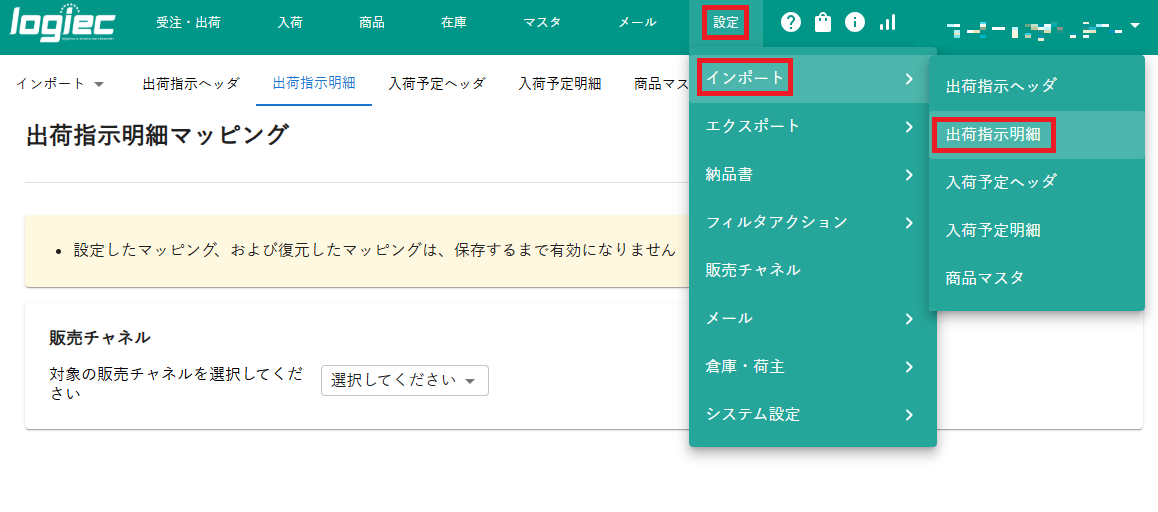Click the 出荷指示明細マッピング heading
Screen dimensions: 1158x512
click(x=157, y=136)
